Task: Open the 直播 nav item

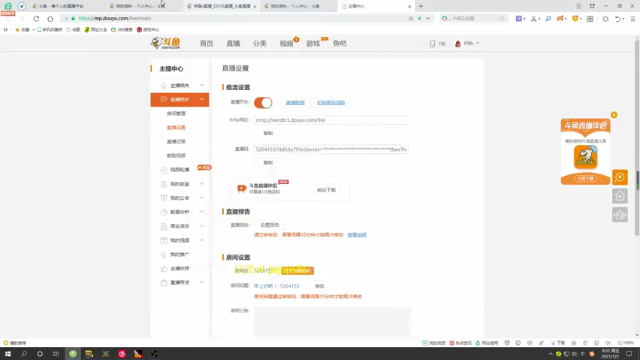Action: point(233,43)
